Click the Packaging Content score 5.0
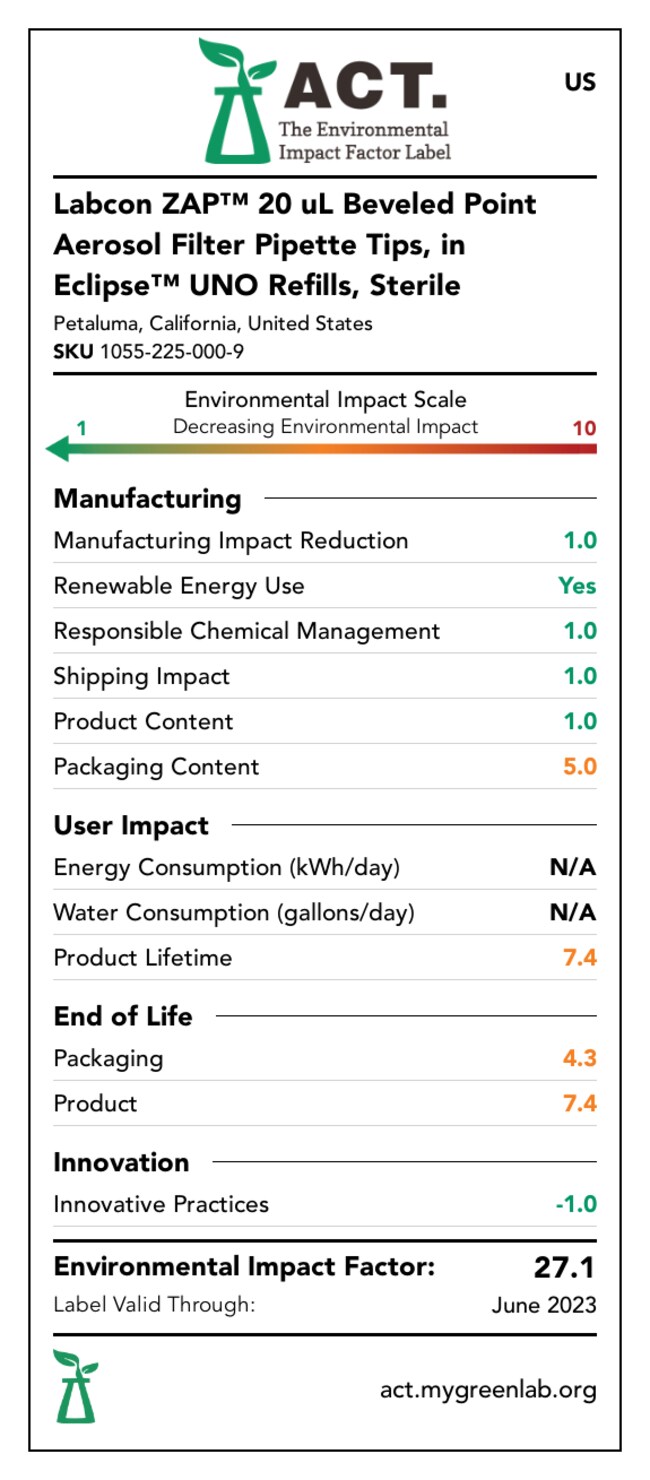This screenshot has width=650, height=1480. [x=580, y=767]
